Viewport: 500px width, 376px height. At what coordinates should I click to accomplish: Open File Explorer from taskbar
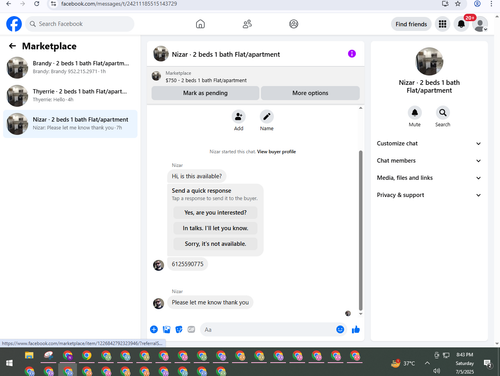[29, 355]
